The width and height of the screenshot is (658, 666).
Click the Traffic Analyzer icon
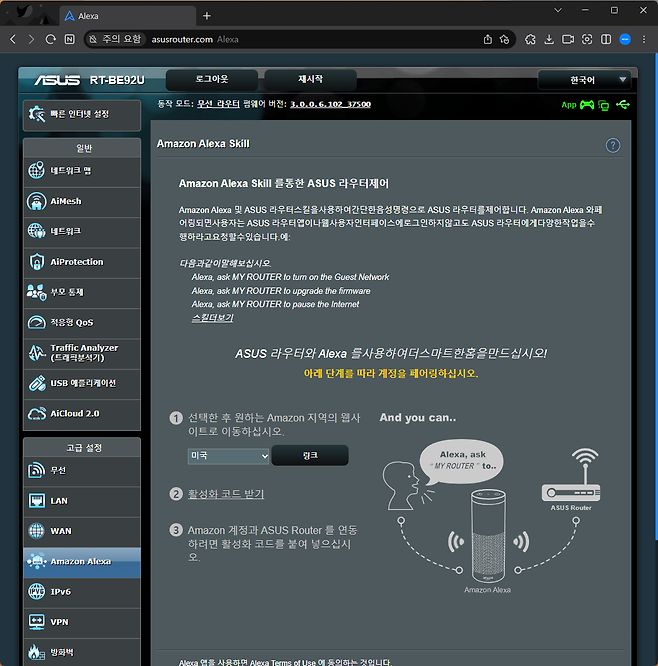point(37,352)
